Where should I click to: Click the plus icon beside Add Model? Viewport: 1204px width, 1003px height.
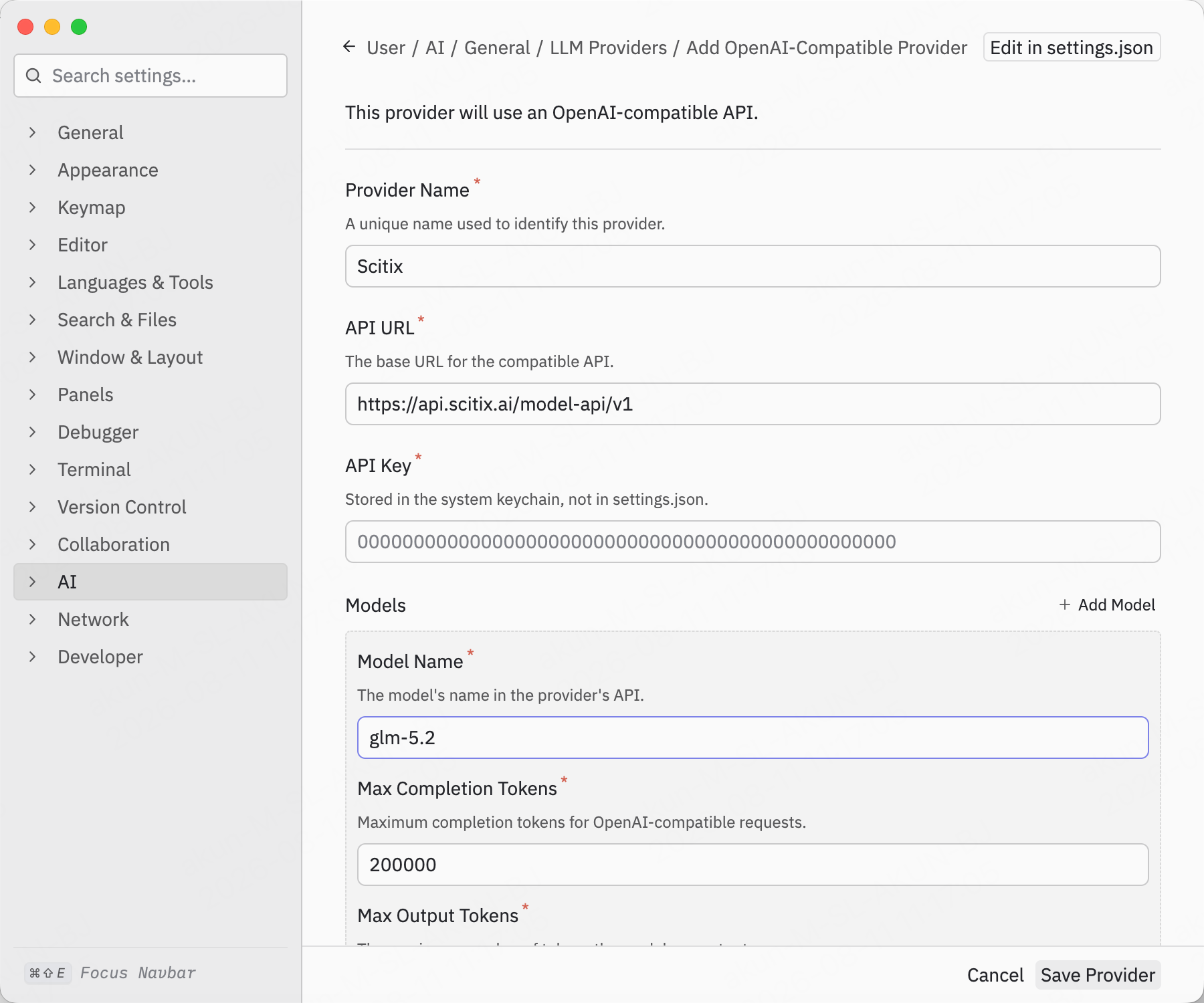1064,604
